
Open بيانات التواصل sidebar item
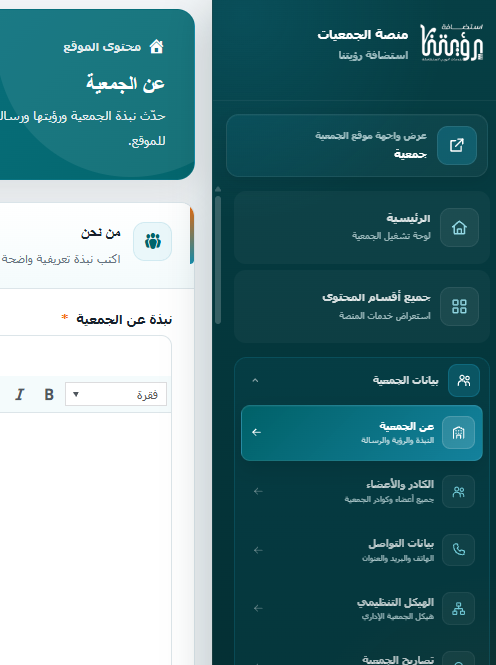(x=362, y=550)
